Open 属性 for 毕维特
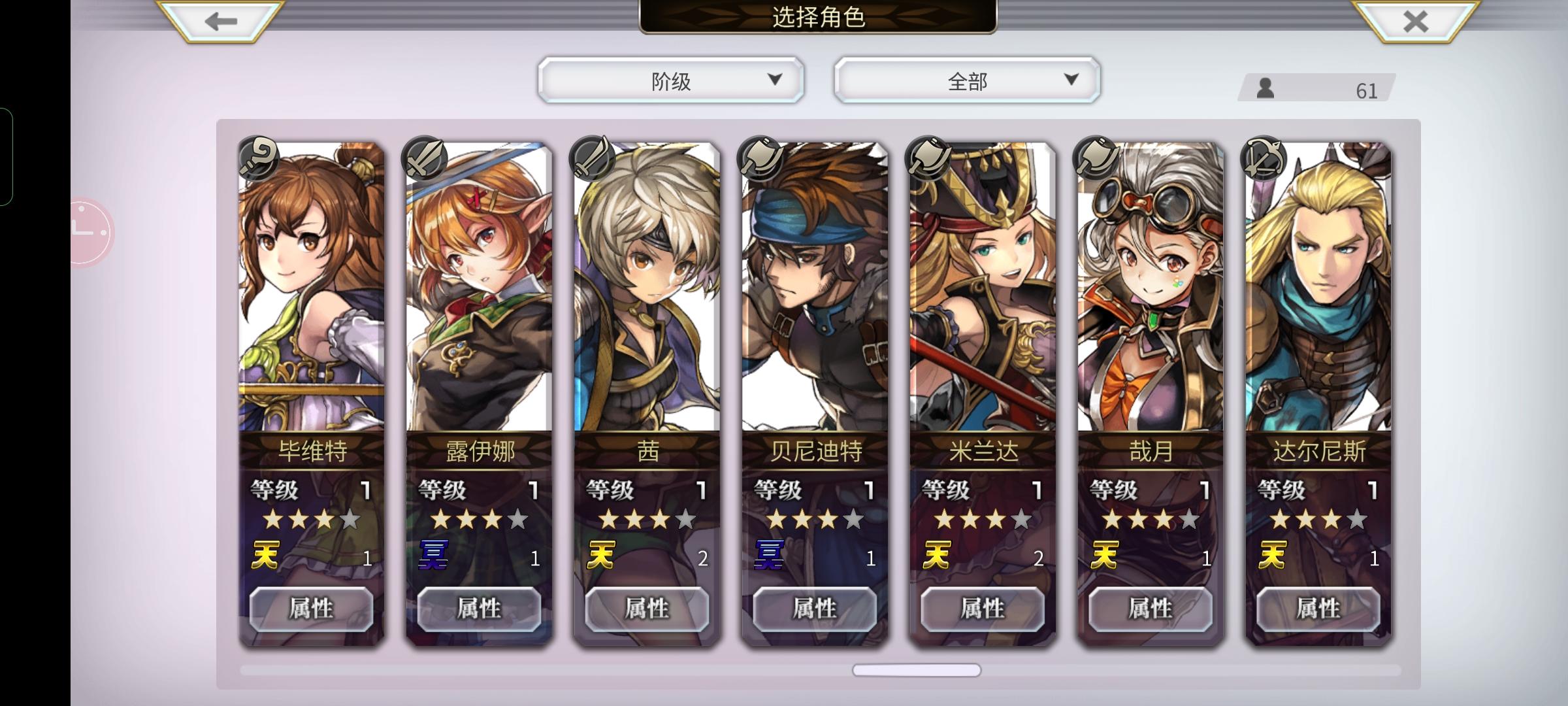Screen dimensions: 1568x706 pos(312,609)
